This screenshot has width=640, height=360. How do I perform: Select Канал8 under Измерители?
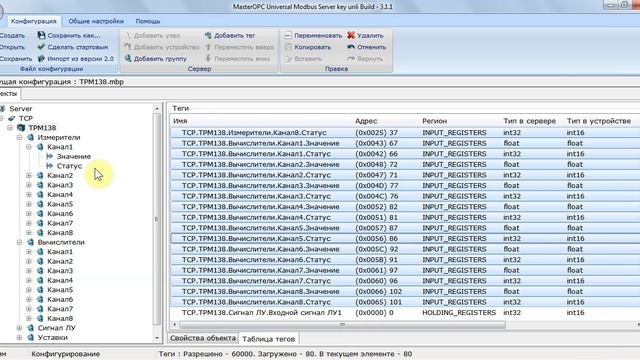tap(60, 233)
